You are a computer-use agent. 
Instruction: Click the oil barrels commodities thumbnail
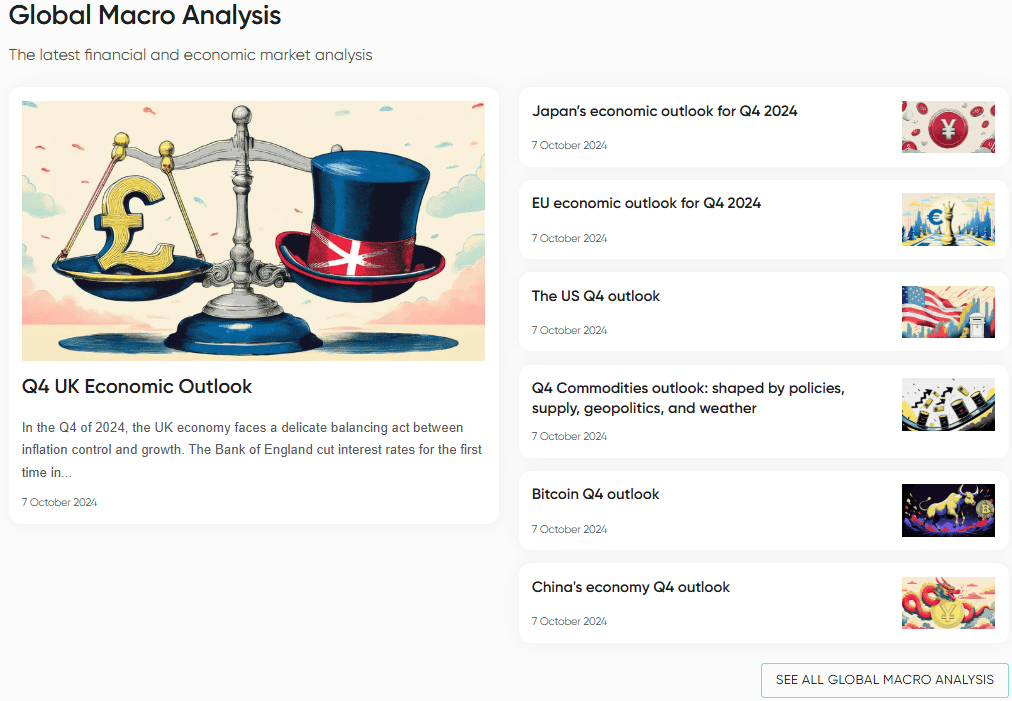tap(948, 404)
